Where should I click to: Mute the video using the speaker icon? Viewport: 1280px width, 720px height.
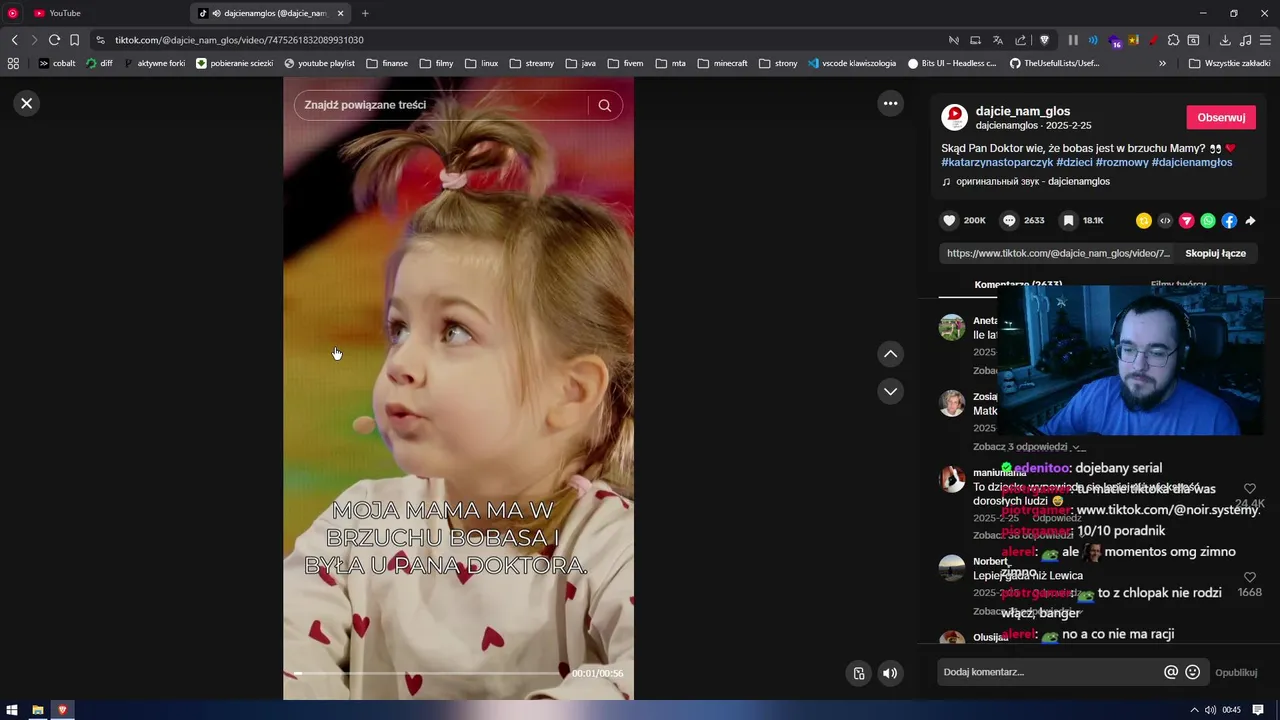click(890, 673)
